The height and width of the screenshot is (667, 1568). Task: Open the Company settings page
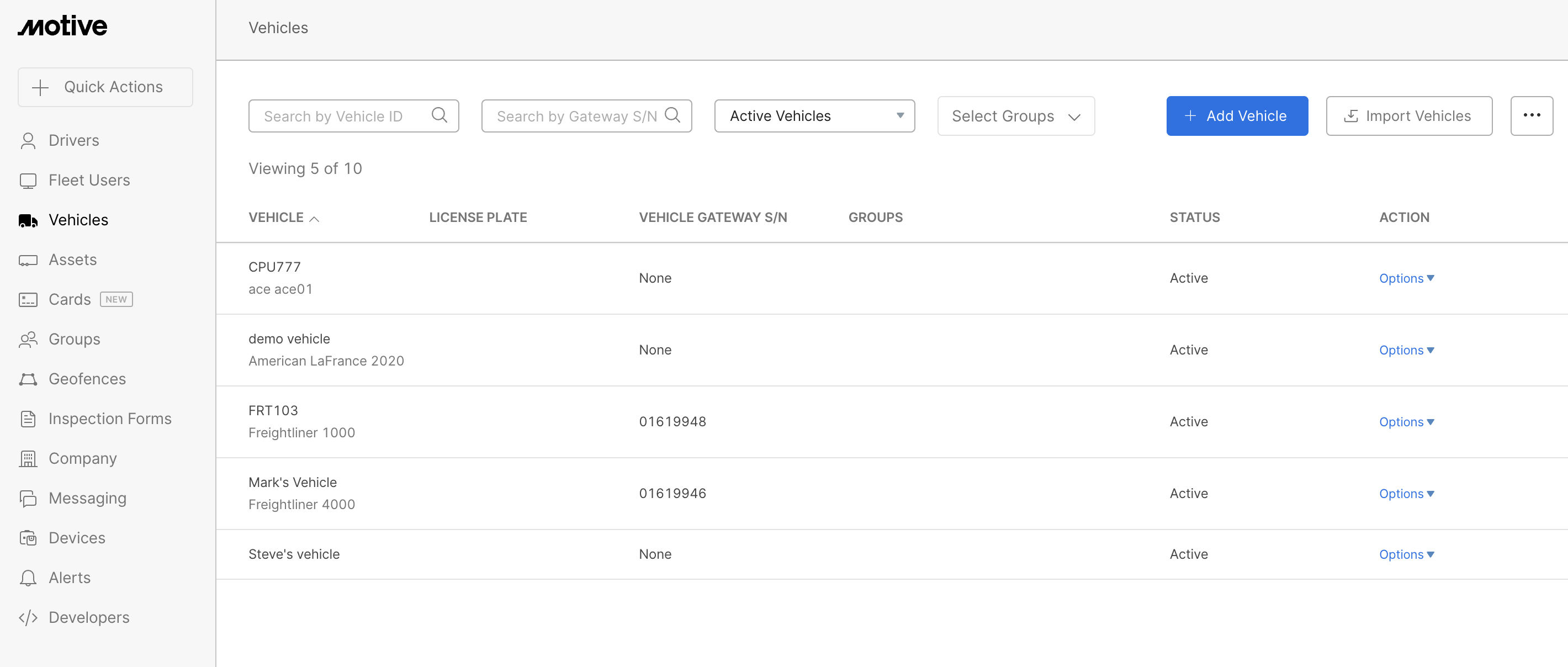(x=83, y=458)
